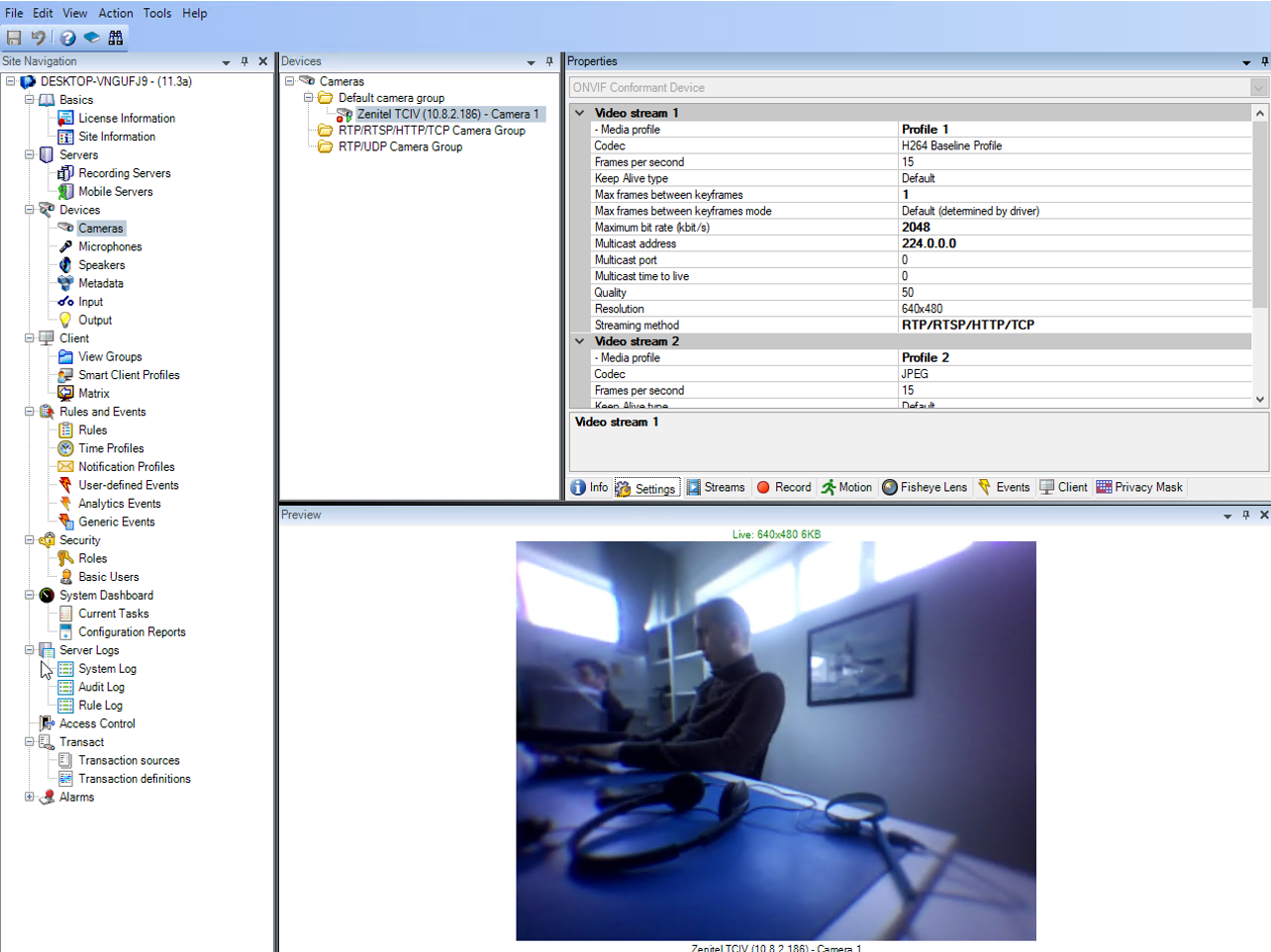Open the ONVIF Conformant Device dropdown
Screen dimensions: 1271x952
(1258, 88)
